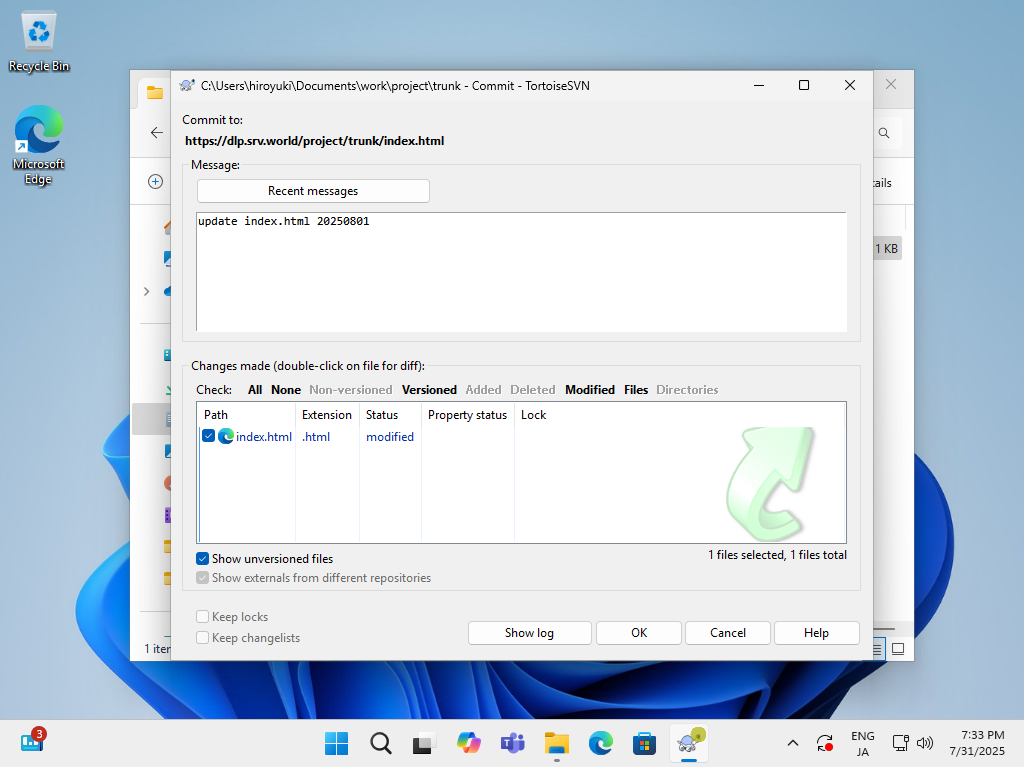Launch Copilot from taskbar
The width and height of the screenshot is (1024, 767).
(469, 743)
